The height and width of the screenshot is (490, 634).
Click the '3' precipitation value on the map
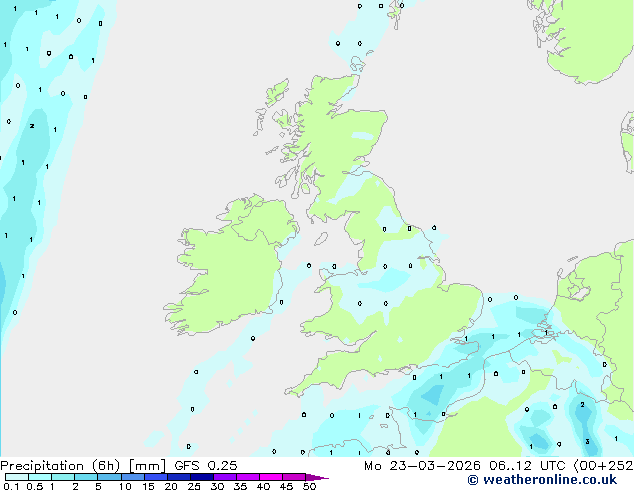pos(588,441)
